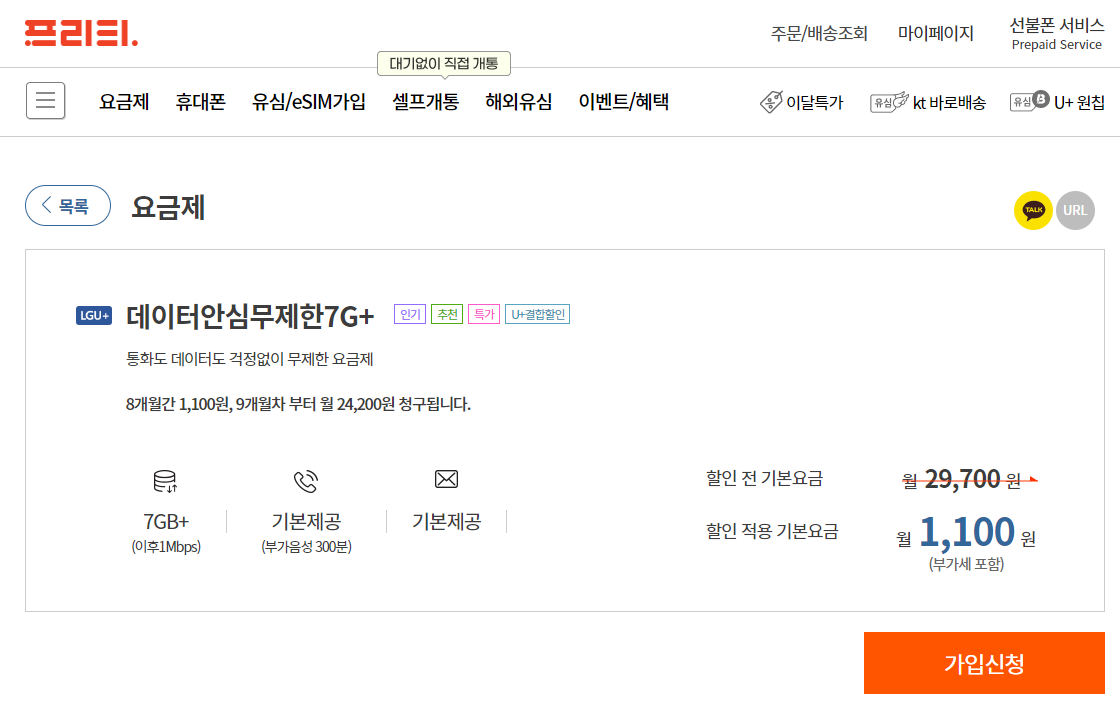Open 마이페이지 link

point(936,34)
